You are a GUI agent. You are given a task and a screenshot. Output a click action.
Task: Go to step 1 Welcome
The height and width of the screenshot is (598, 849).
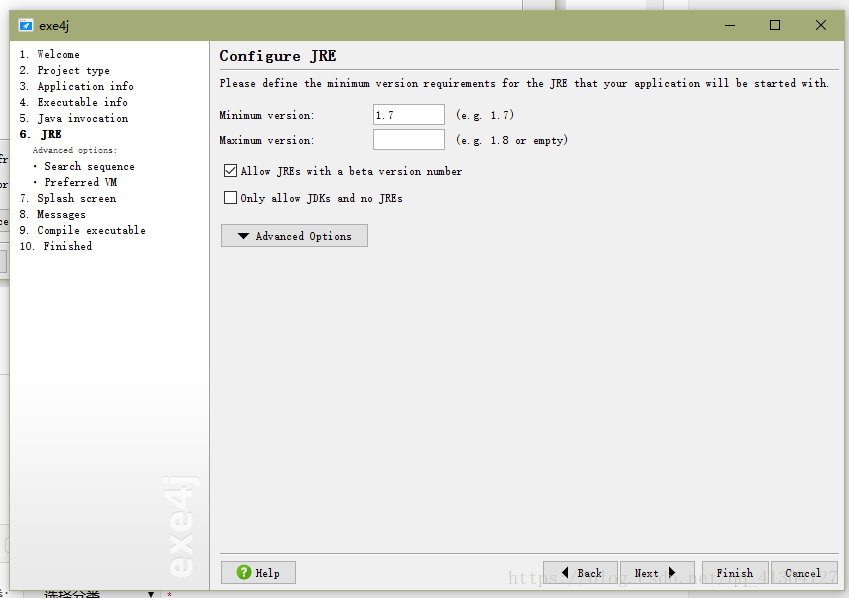(x=50, y=54)
